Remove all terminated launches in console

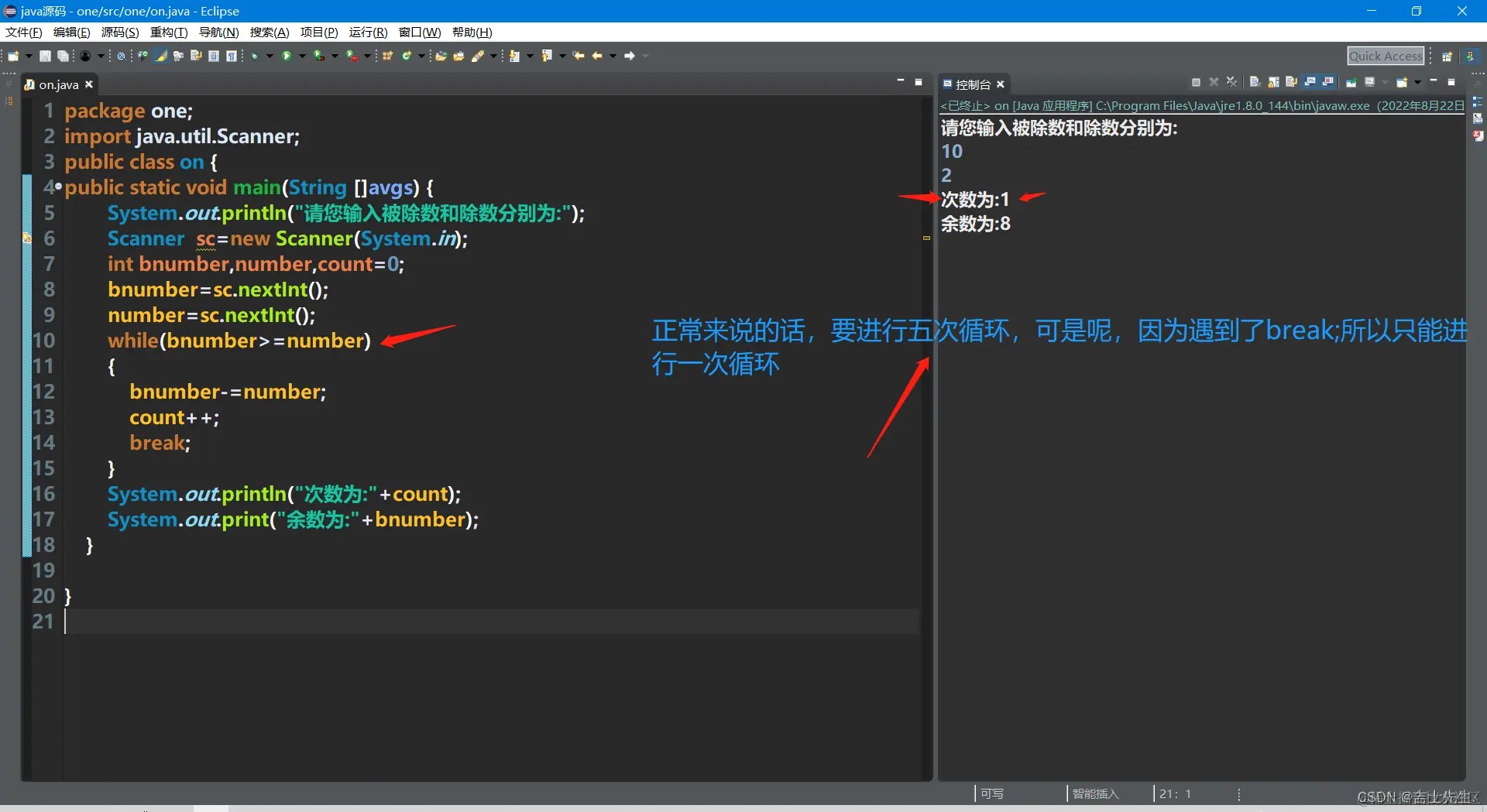tap(1231, 82)
